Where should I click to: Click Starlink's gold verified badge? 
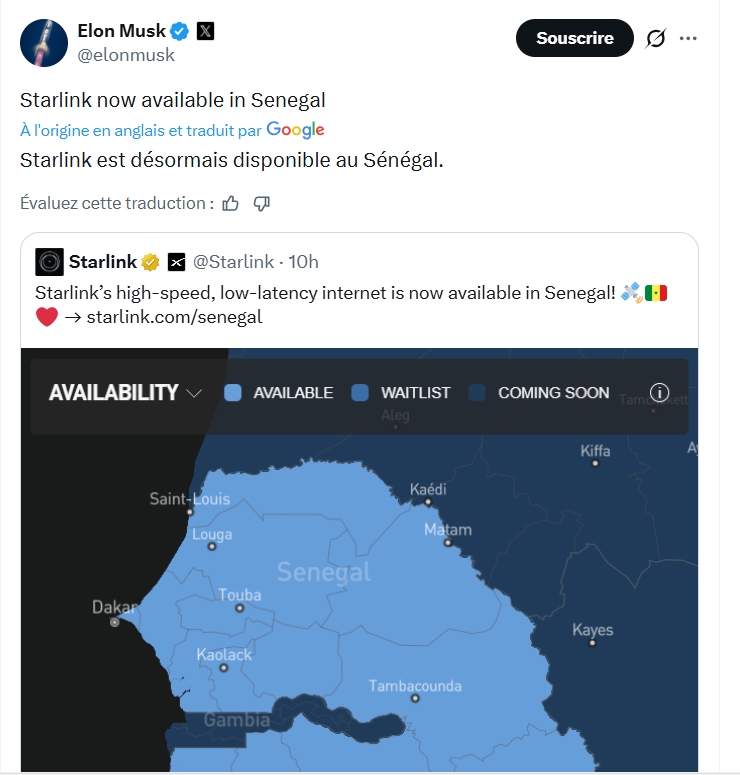151,262
